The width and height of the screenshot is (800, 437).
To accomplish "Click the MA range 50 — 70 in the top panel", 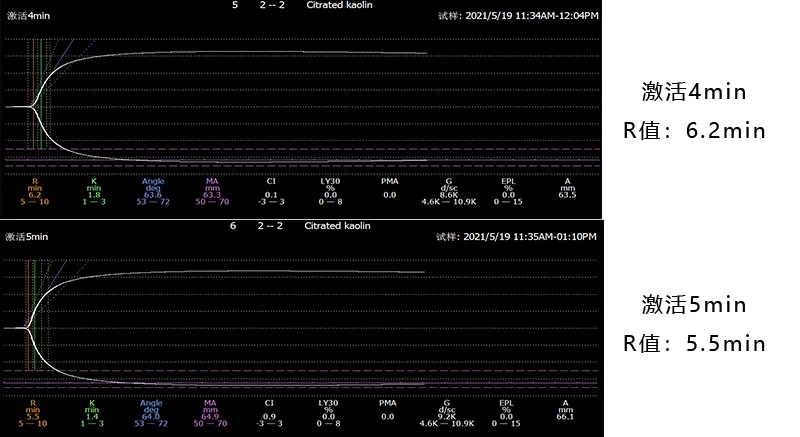I will pyautogui.click(x=212, y=202).
